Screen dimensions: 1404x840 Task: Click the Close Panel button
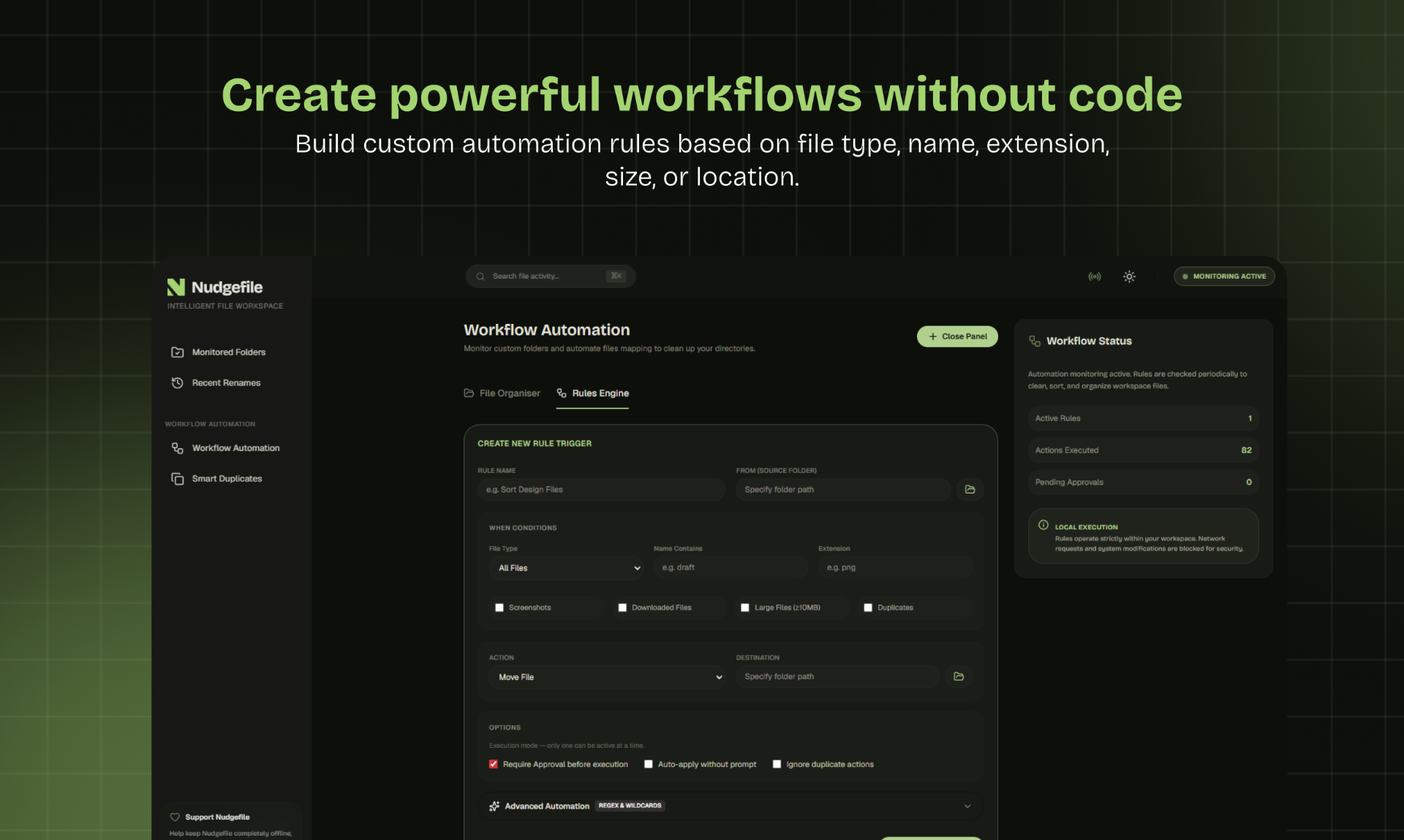[x=957, y=336]
